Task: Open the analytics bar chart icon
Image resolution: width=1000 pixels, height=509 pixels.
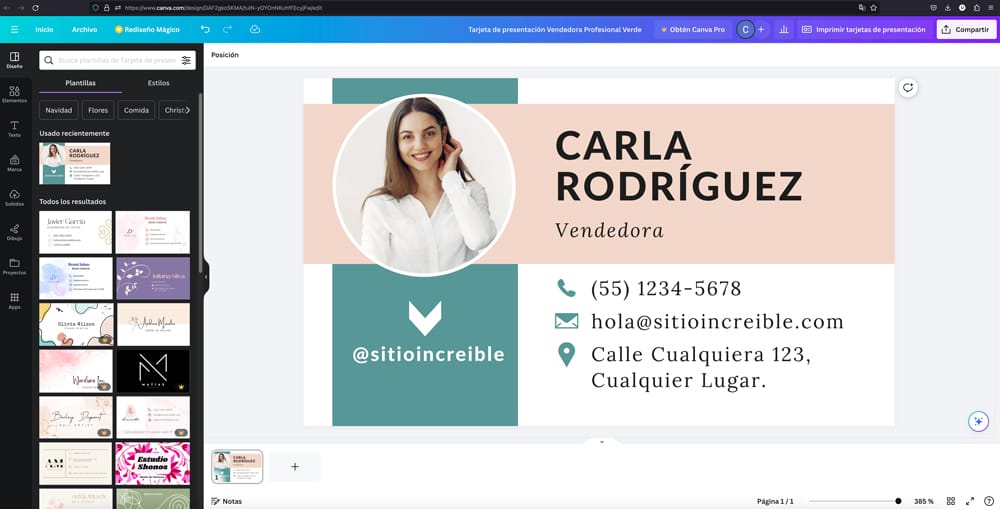Action: (783, 30)
